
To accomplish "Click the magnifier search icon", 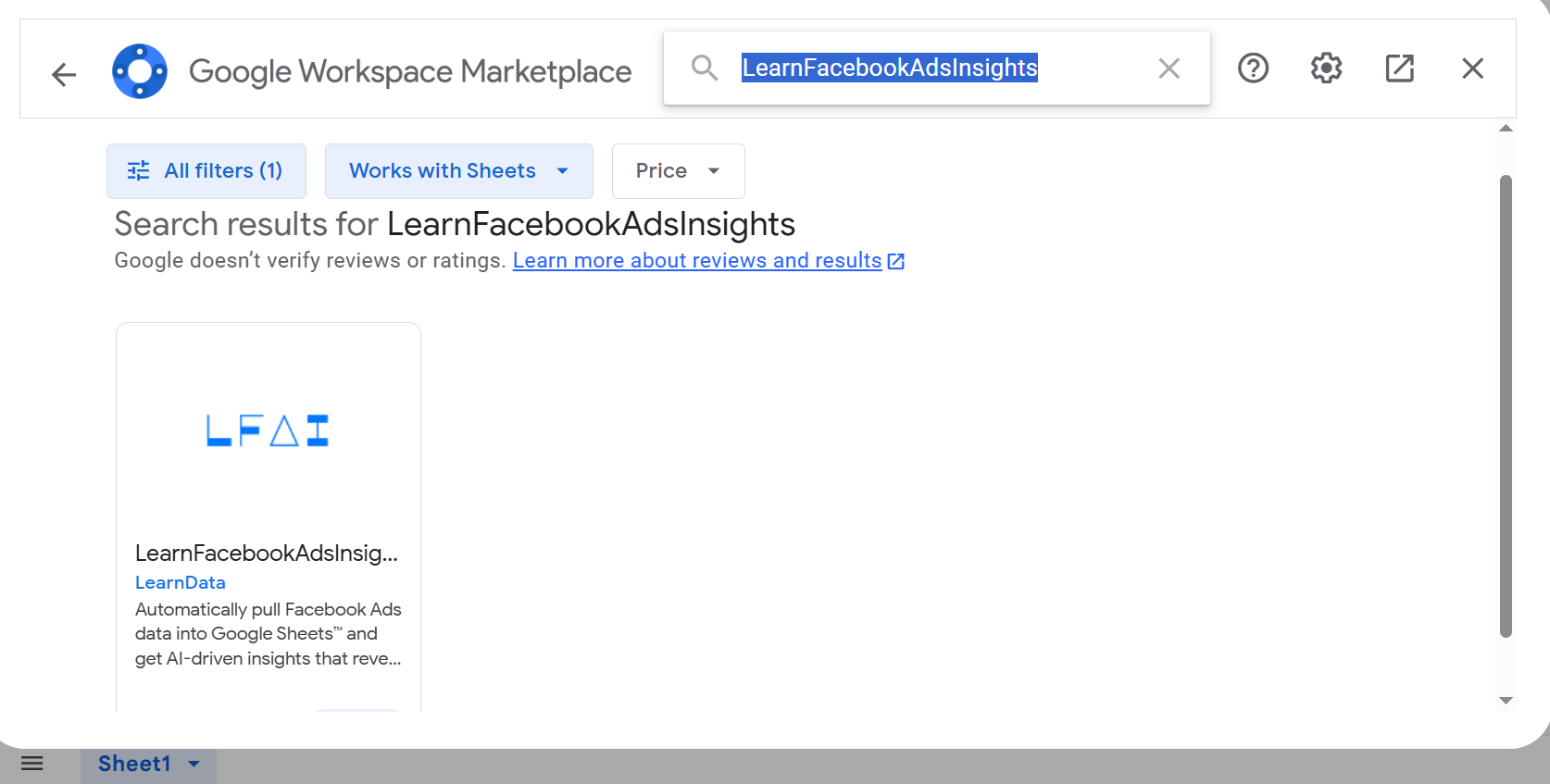I will click(x=705, y=68).
